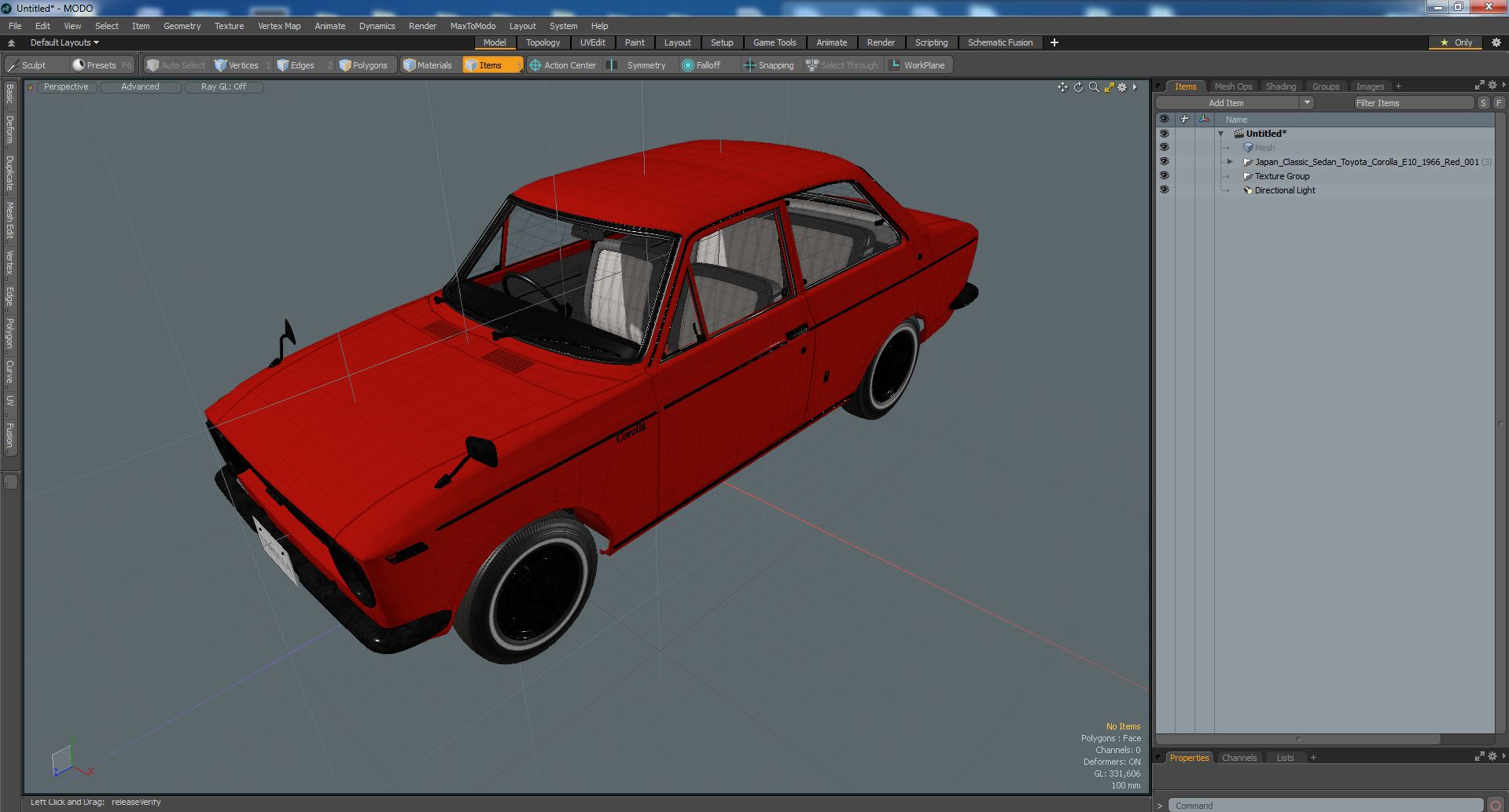Click the S filter button
This screenshot has height=812, width=1509.
point(1483,103)
